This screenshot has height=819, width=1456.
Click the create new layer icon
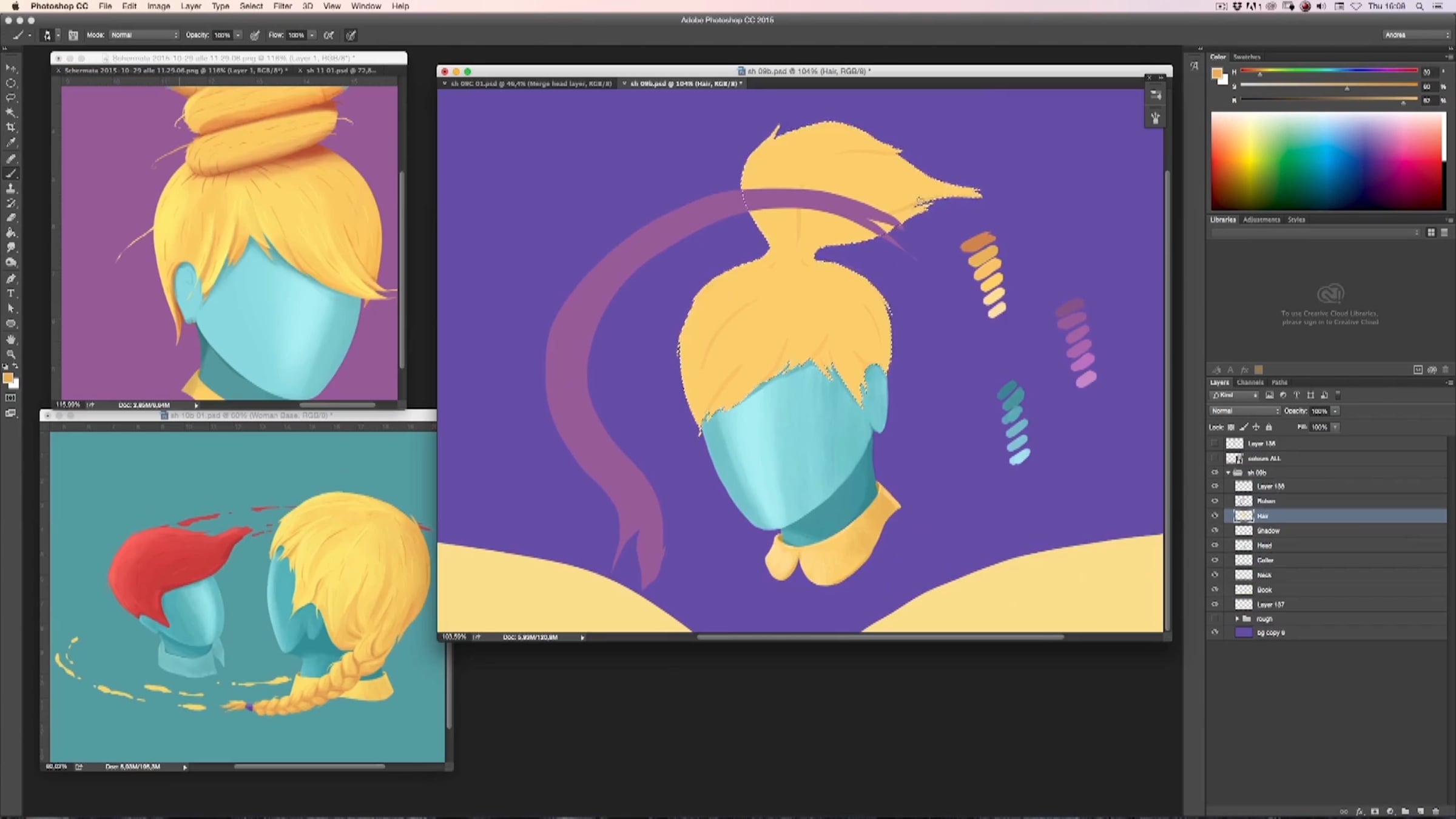point(1420,811)
